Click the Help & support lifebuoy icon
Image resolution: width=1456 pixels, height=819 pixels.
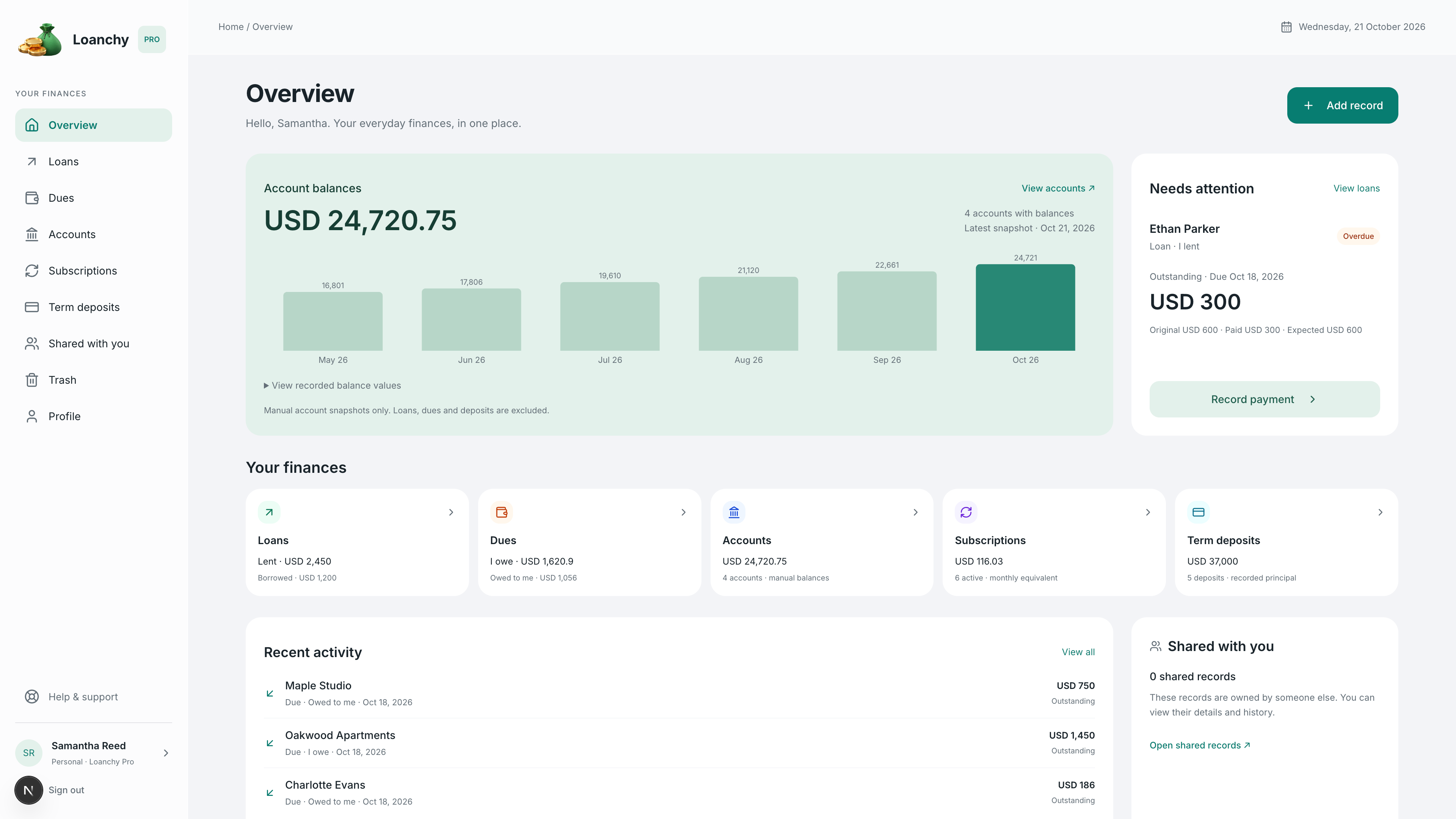(x=31, y=697)
